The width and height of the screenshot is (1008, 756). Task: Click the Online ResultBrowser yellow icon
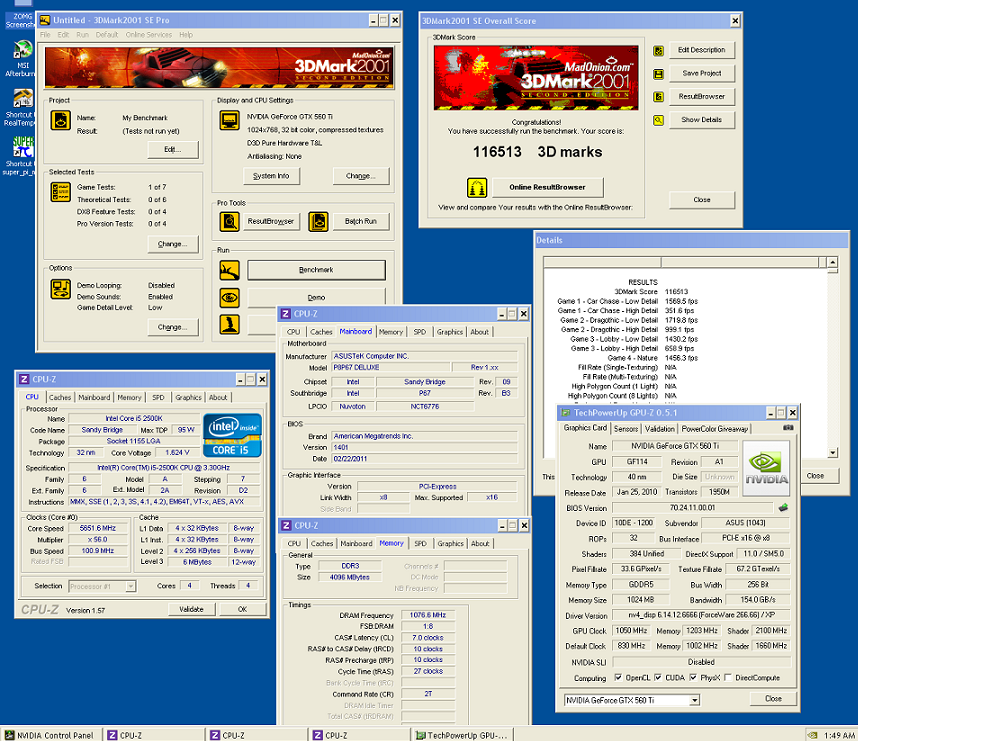pos(476,188)
